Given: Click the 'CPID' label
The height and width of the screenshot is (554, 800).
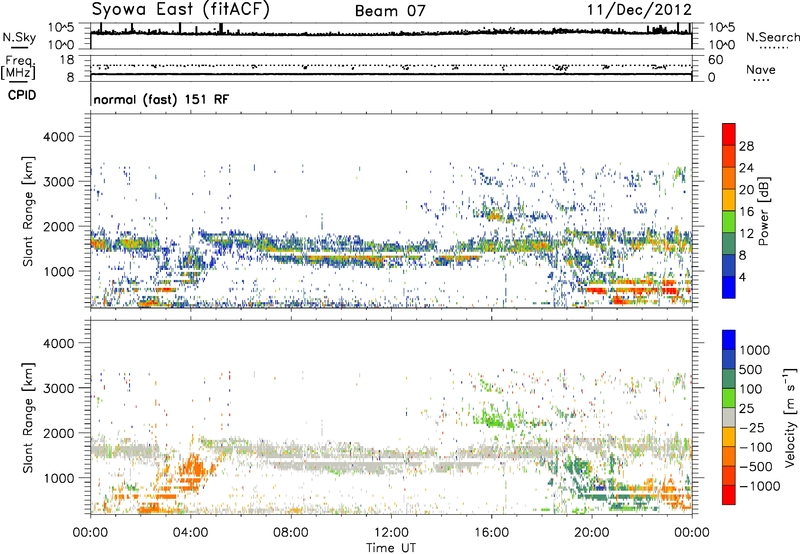Looking at the screenshot, I should pos(22,95).
